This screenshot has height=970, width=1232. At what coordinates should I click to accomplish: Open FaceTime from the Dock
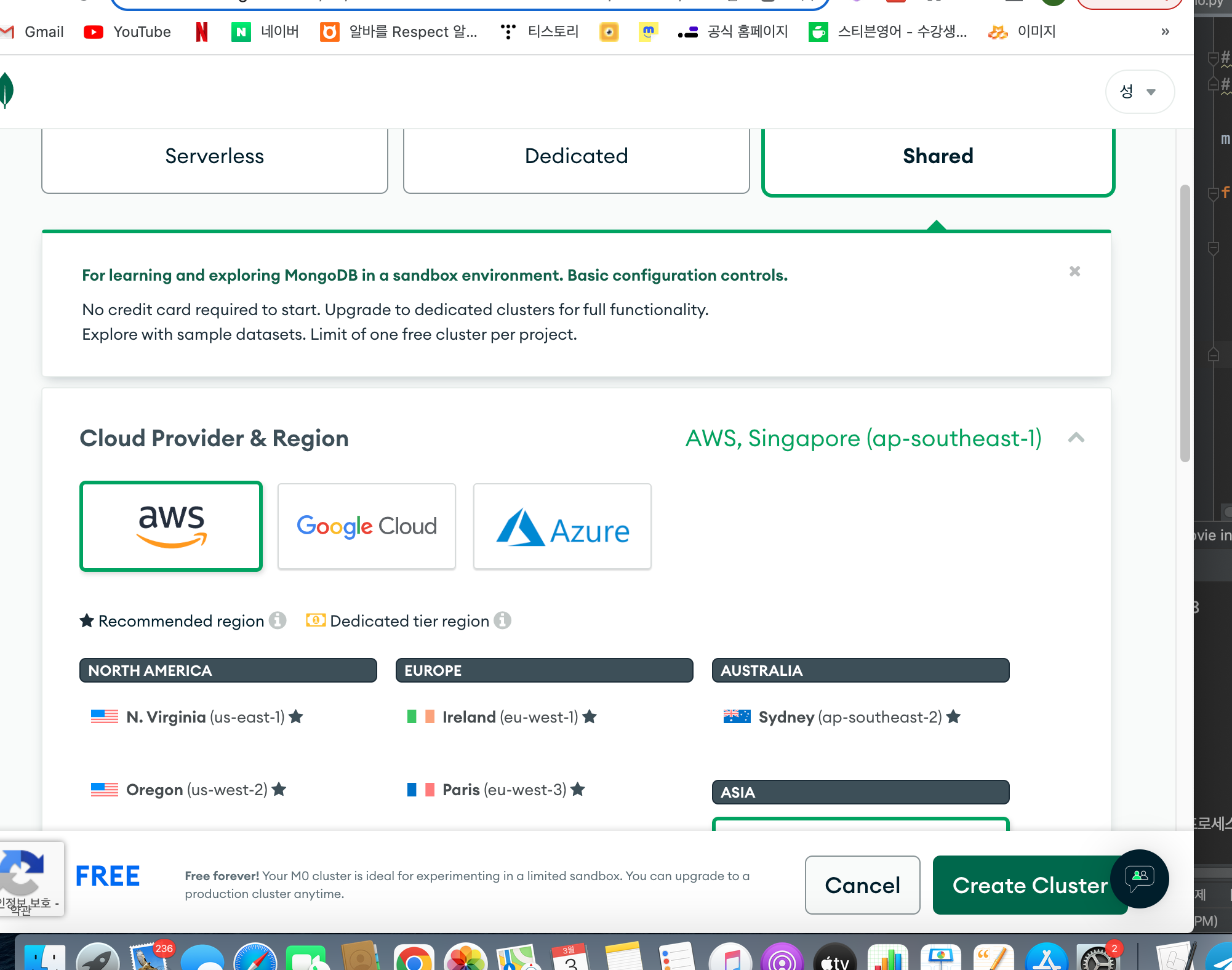[308, 956]
